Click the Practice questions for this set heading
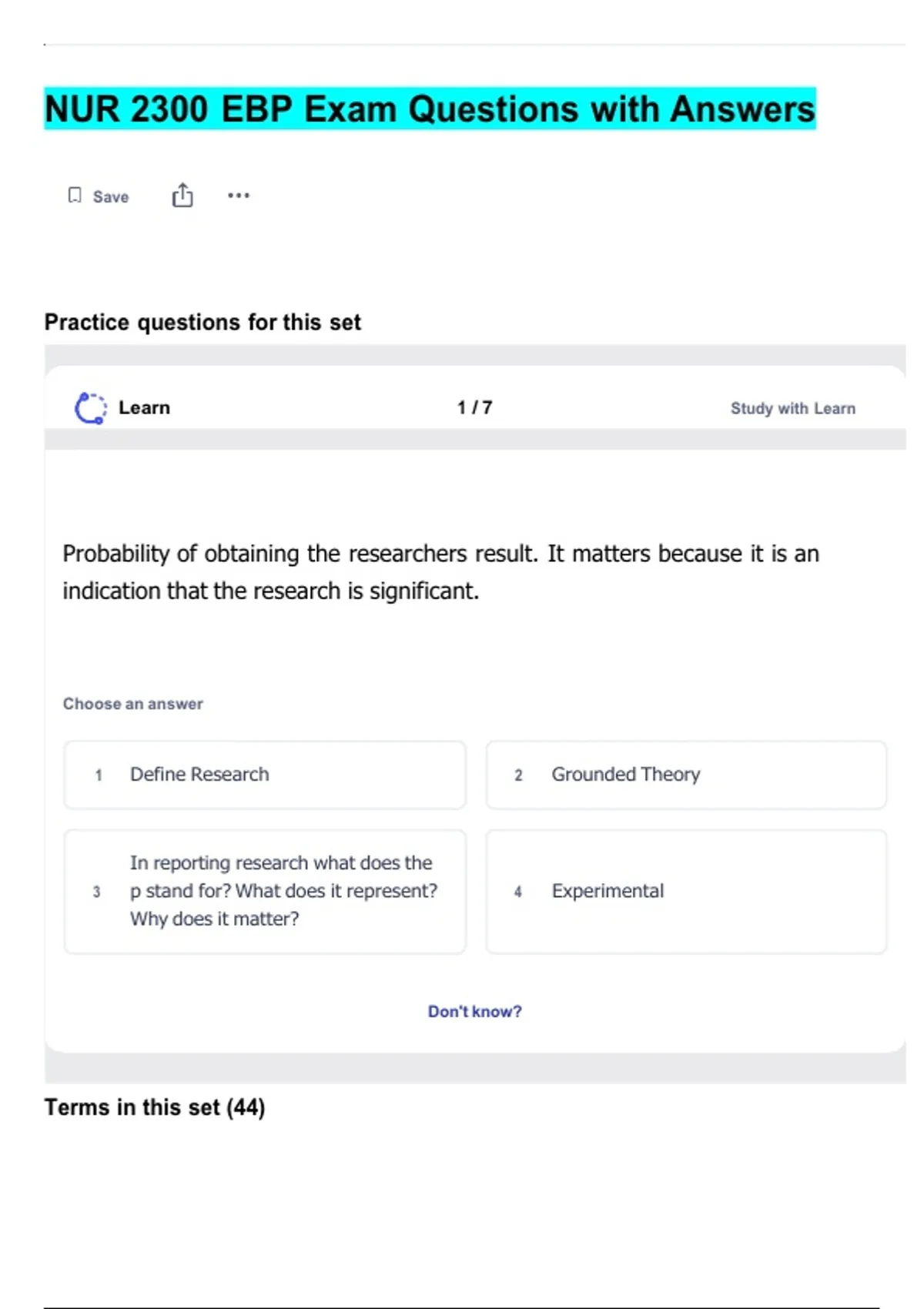 coord(203,322)
